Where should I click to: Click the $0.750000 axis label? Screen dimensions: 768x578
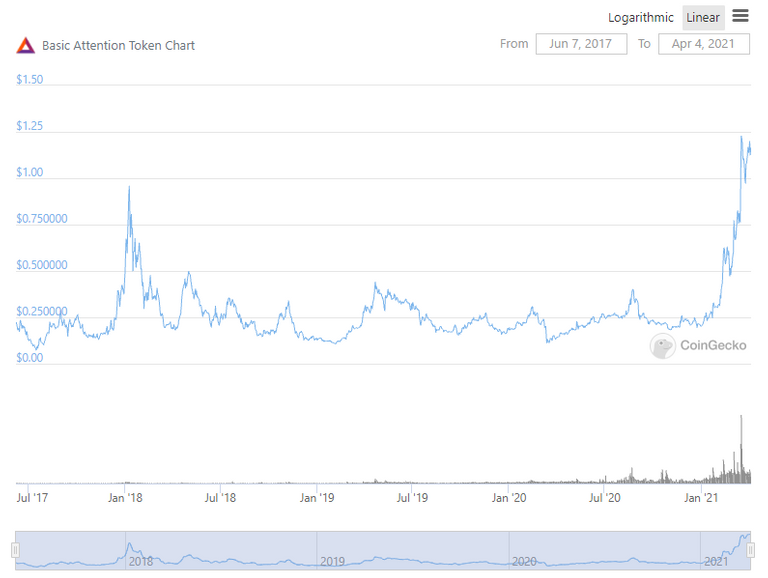42,218
